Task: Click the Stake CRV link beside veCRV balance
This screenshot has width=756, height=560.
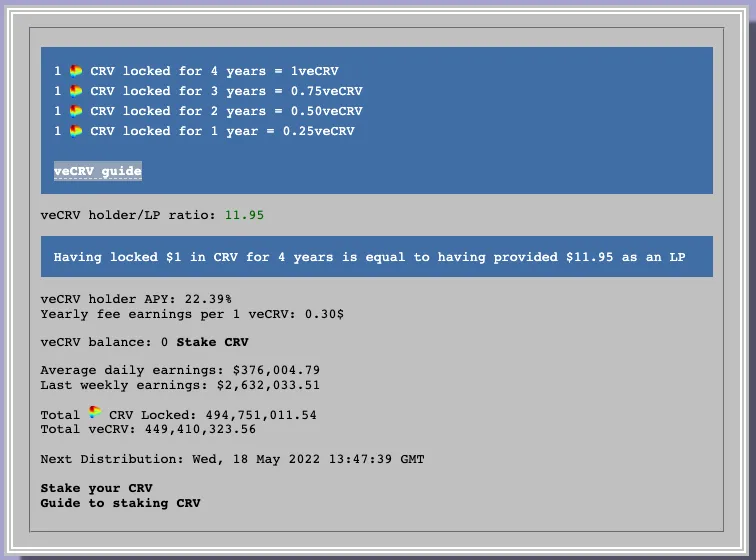Action: (212, 342)
